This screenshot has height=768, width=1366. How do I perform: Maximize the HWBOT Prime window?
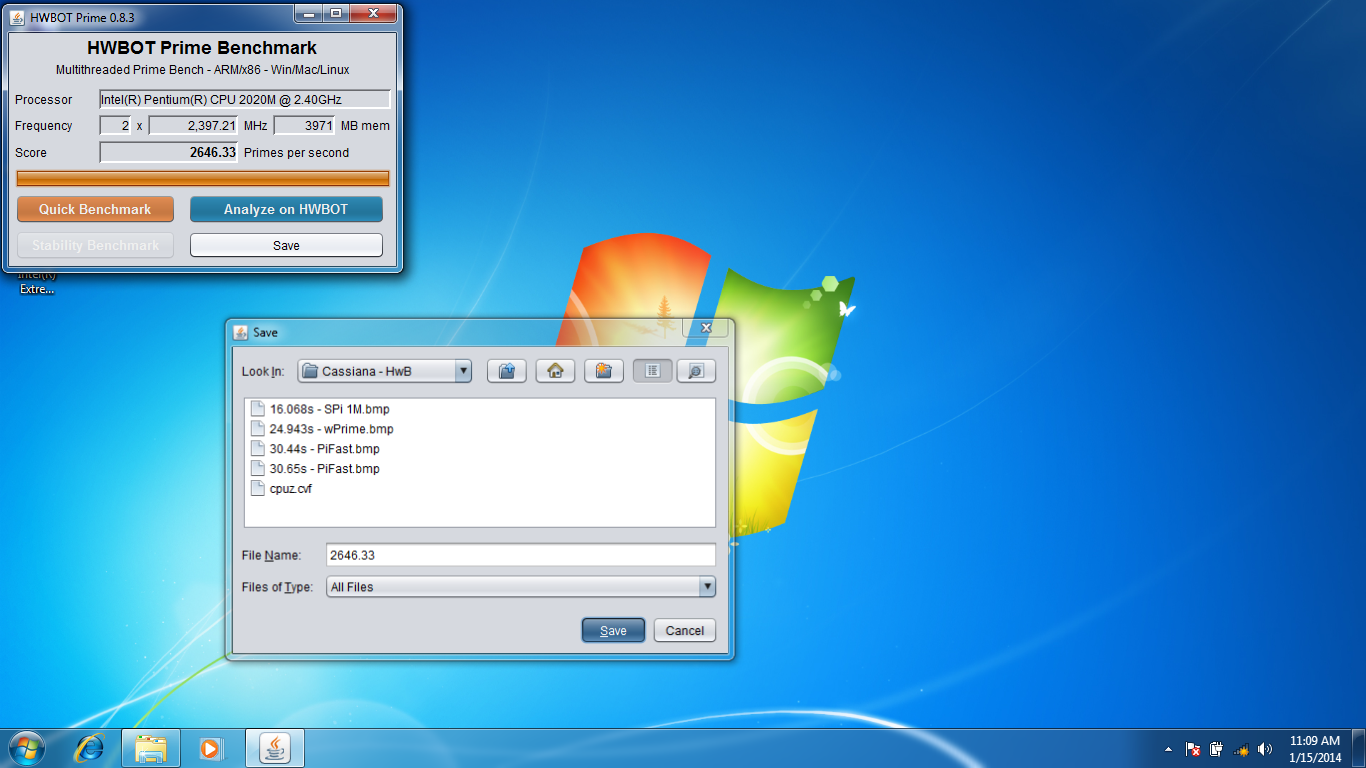tap(335, 13)
